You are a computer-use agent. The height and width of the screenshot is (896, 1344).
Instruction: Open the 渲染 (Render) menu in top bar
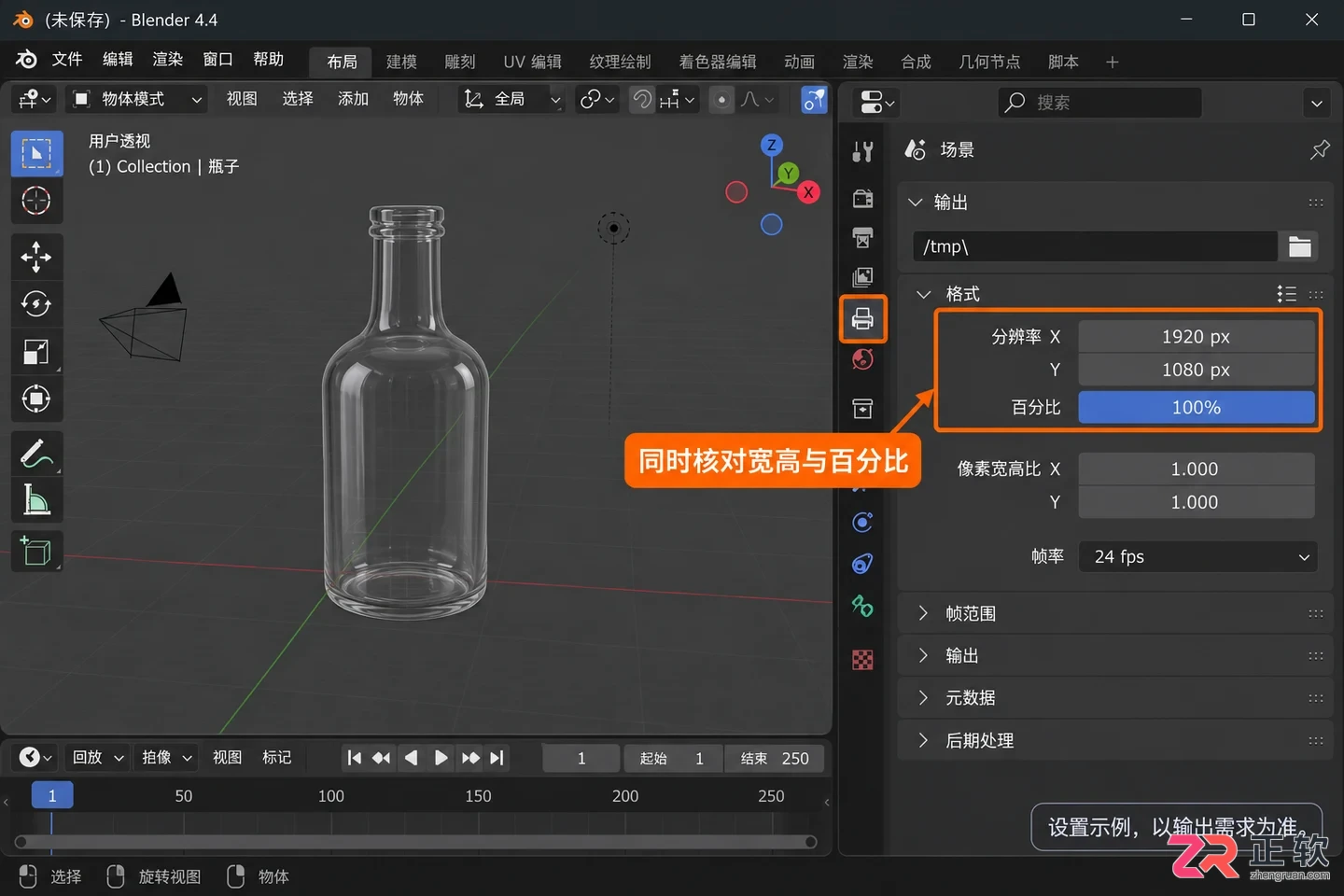[168, 59]
